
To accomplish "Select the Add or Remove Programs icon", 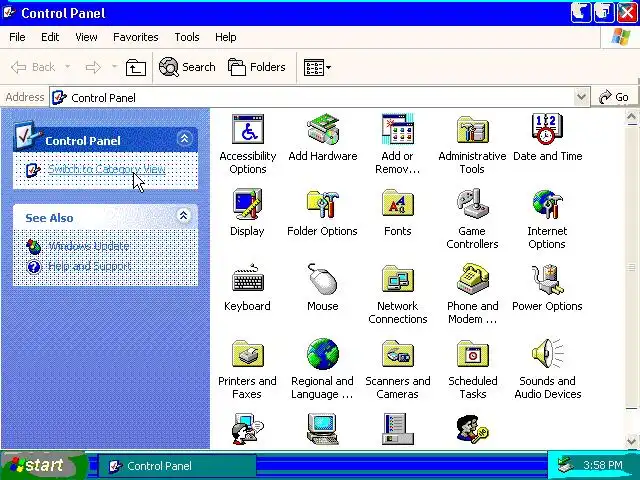I will point(398,129).
